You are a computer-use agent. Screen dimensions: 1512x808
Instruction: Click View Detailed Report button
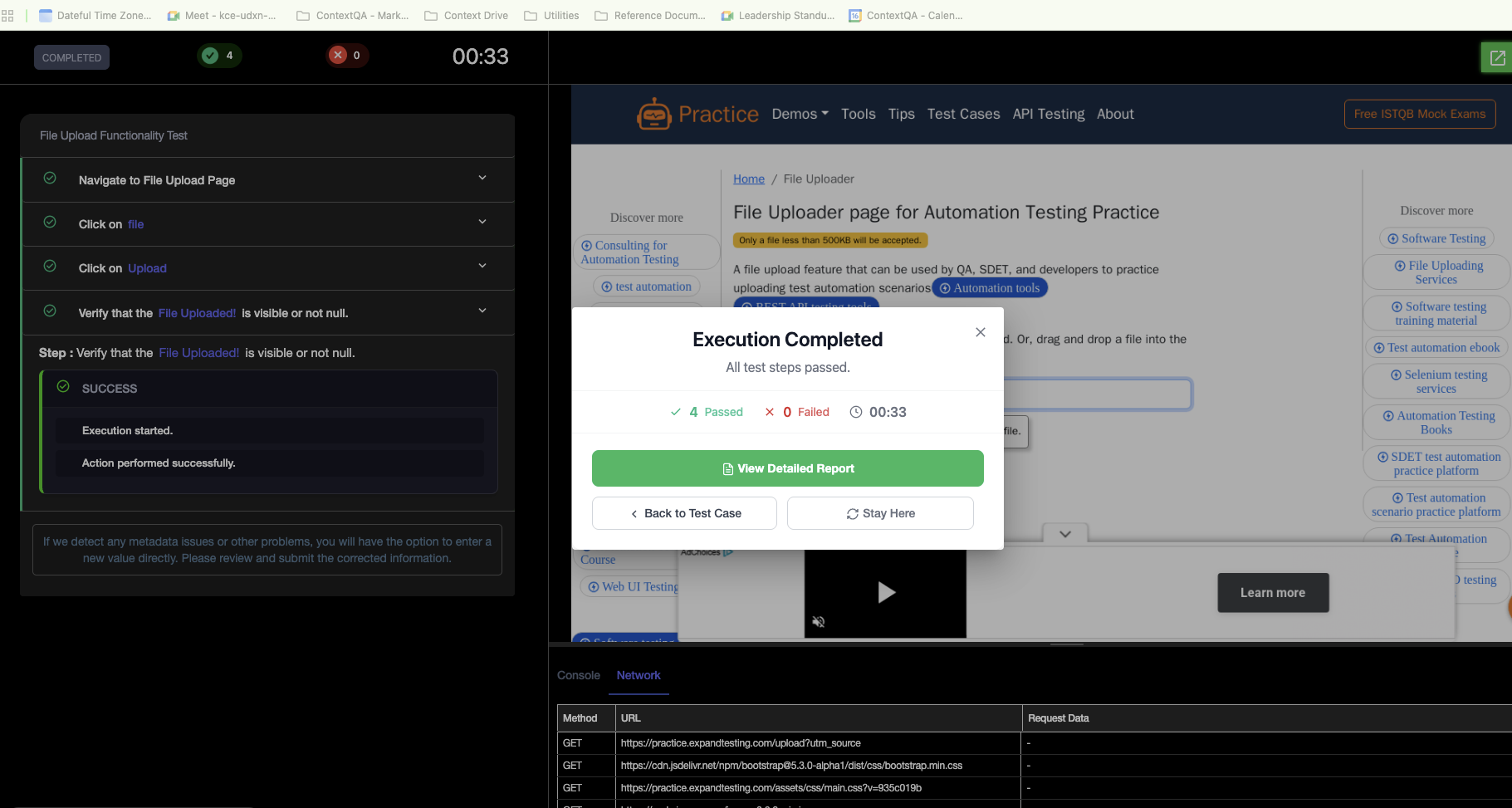coord(787,468)
